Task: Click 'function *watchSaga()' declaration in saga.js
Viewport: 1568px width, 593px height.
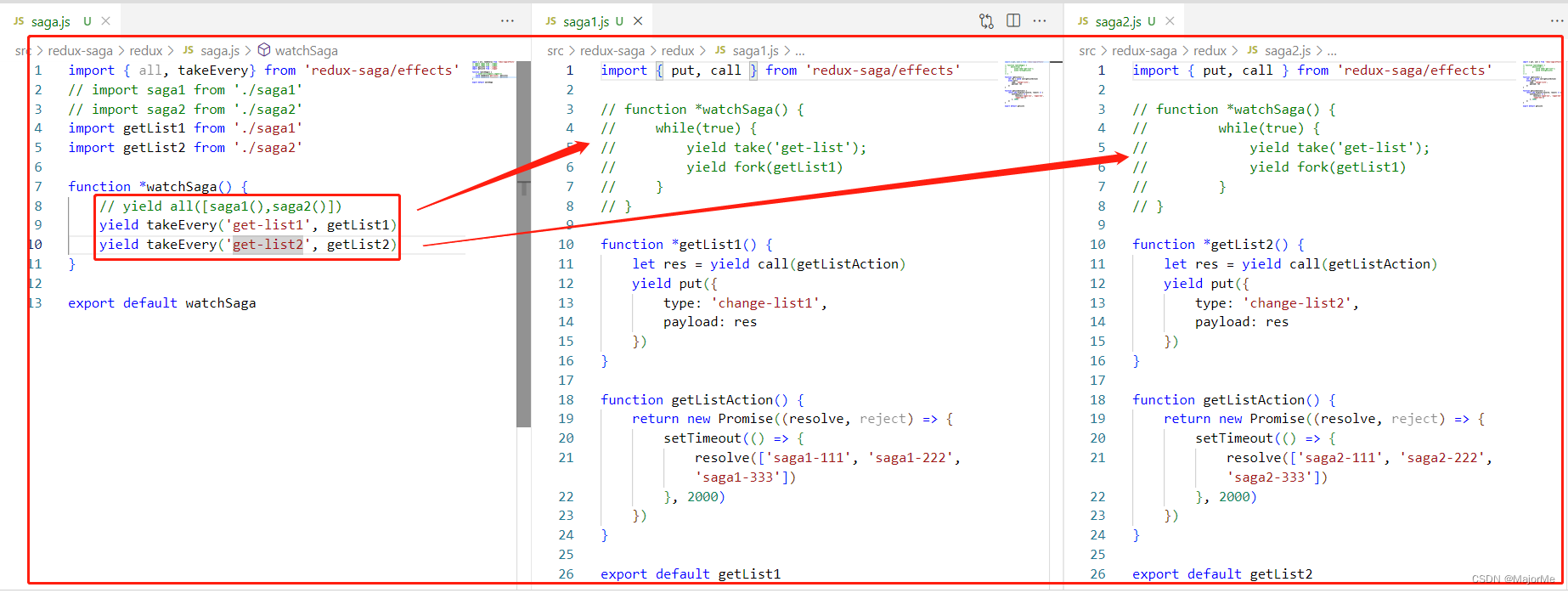Action: (x=158, y=186)
